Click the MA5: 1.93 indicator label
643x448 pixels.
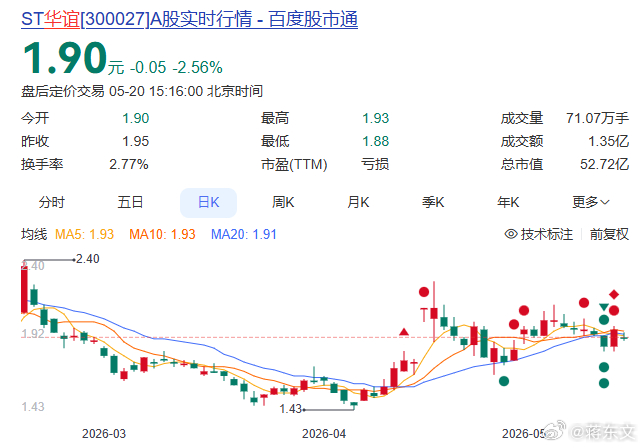[x=84, y=234]
